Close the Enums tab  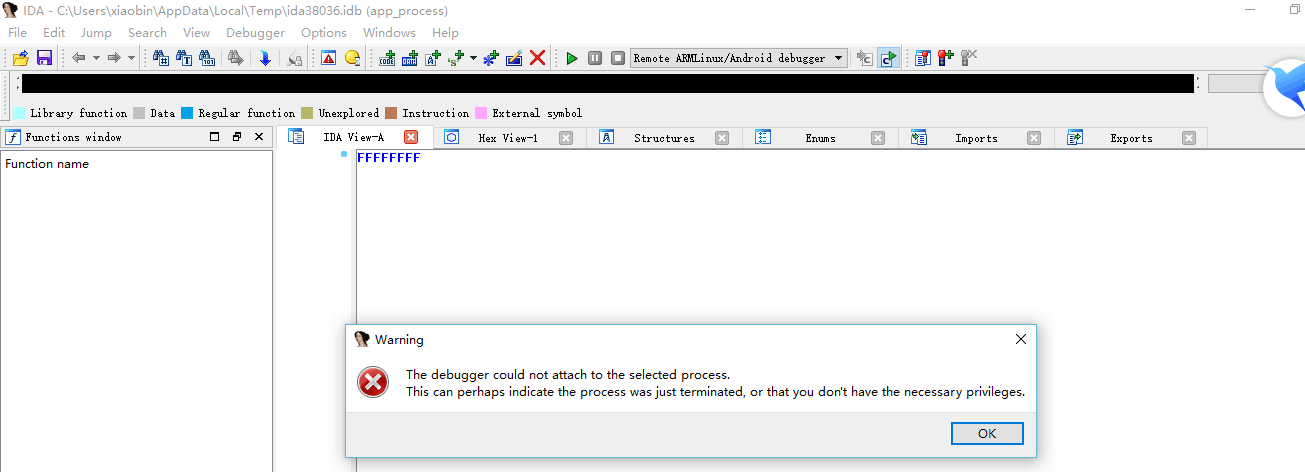878,138
